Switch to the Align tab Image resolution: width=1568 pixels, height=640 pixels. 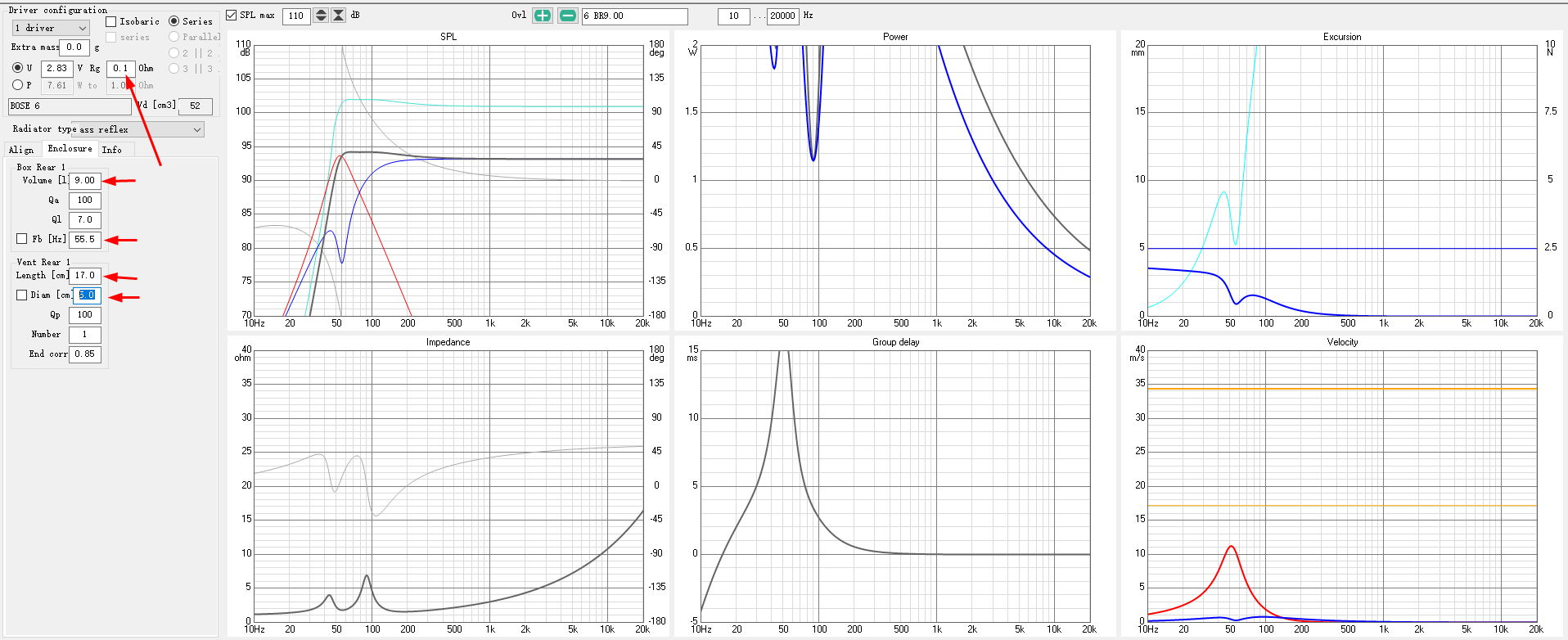click(x=21, y=150)
